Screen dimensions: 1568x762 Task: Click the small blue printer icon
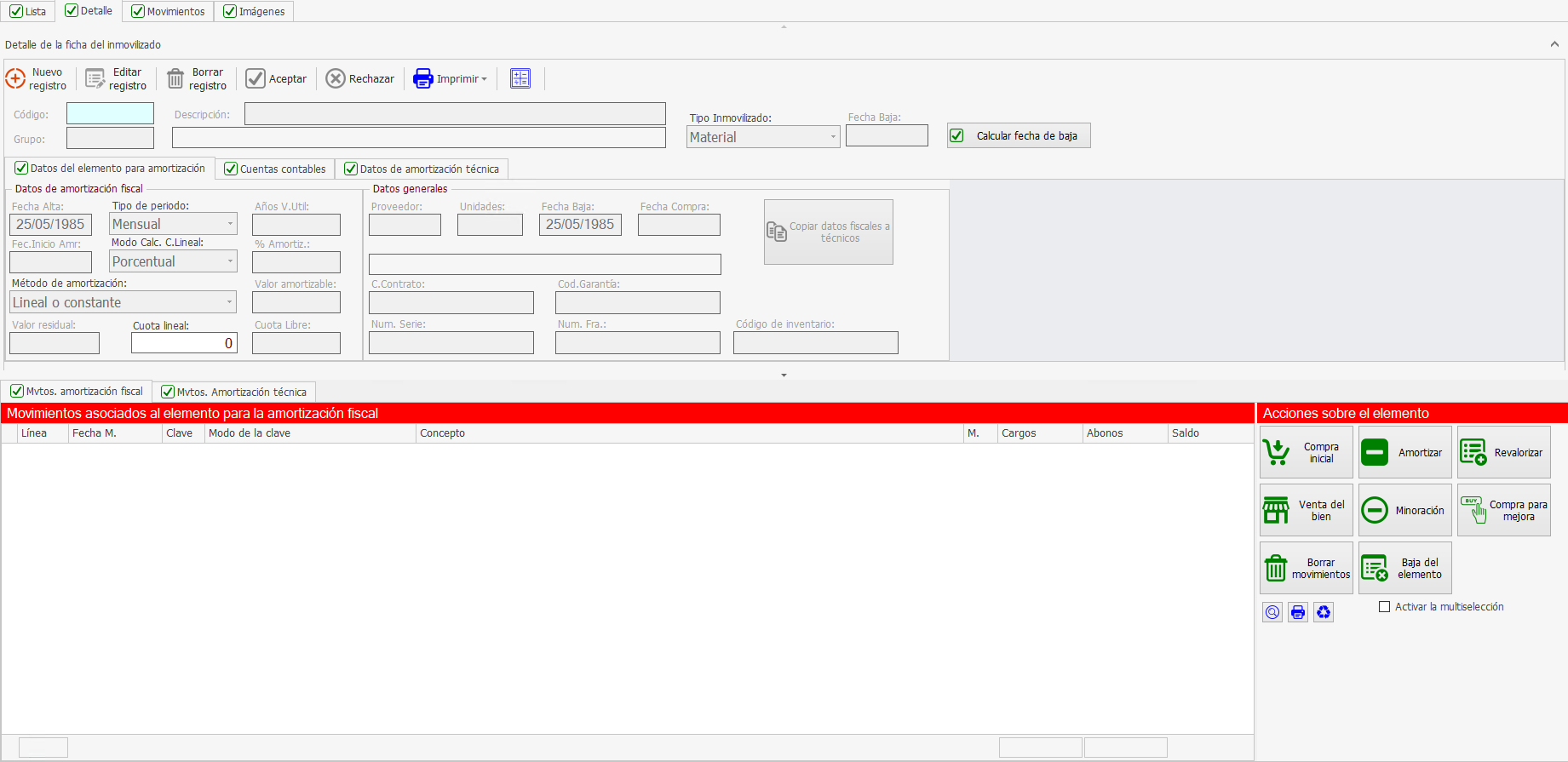[x=1298, y=612]
